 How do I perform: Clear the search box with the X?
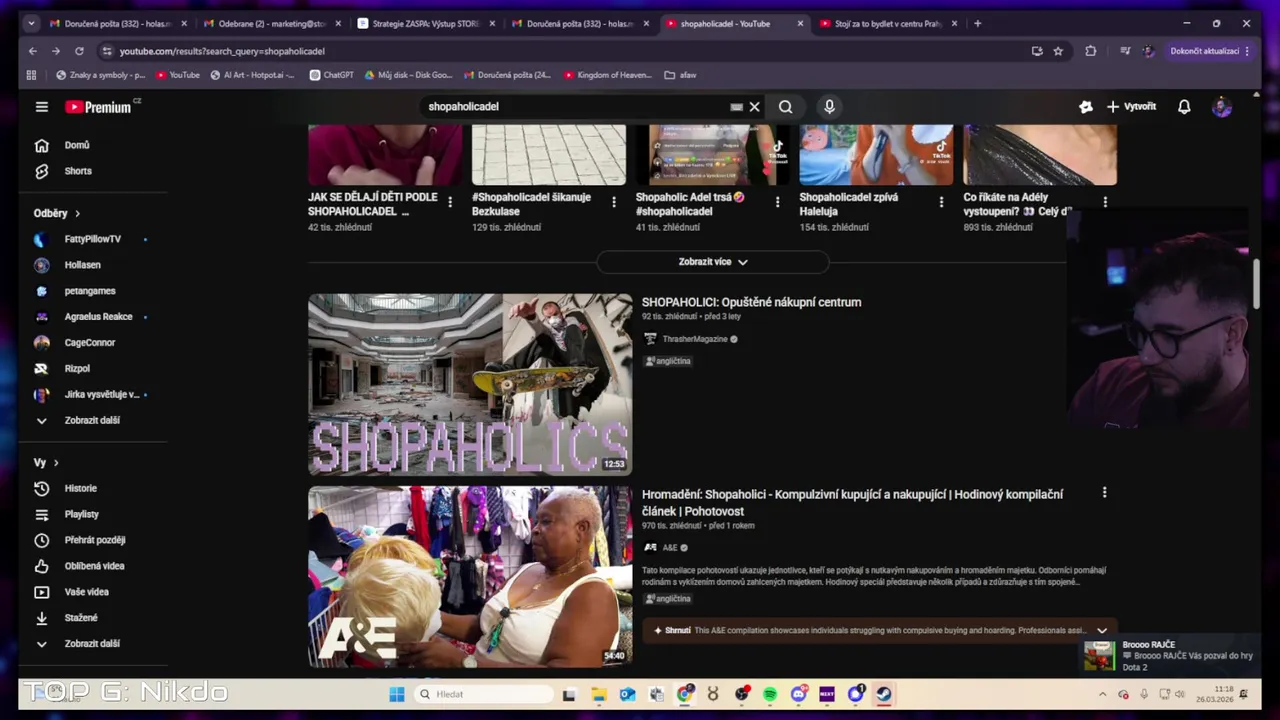click(x=755, y=107)
